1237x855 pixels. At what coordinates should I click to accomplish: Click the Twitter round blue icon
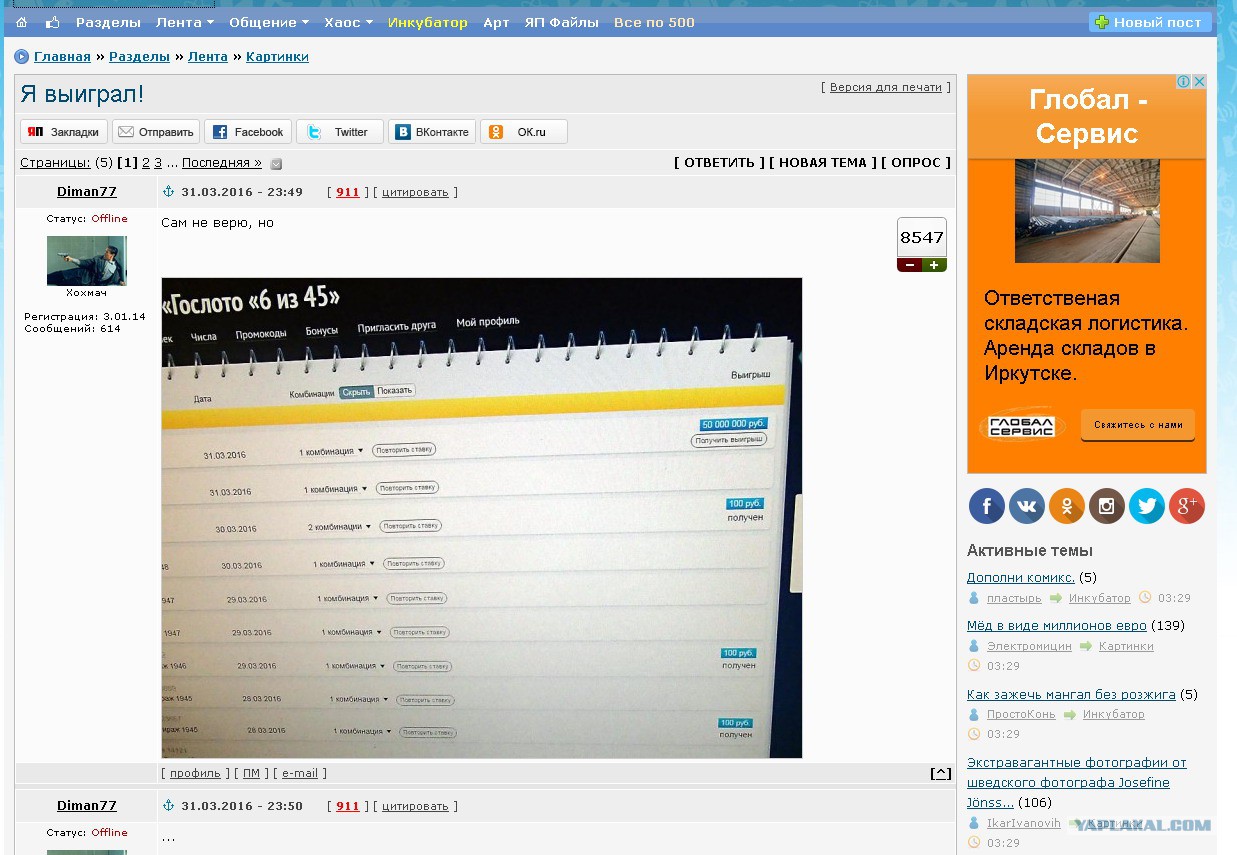coord(1146,507)
